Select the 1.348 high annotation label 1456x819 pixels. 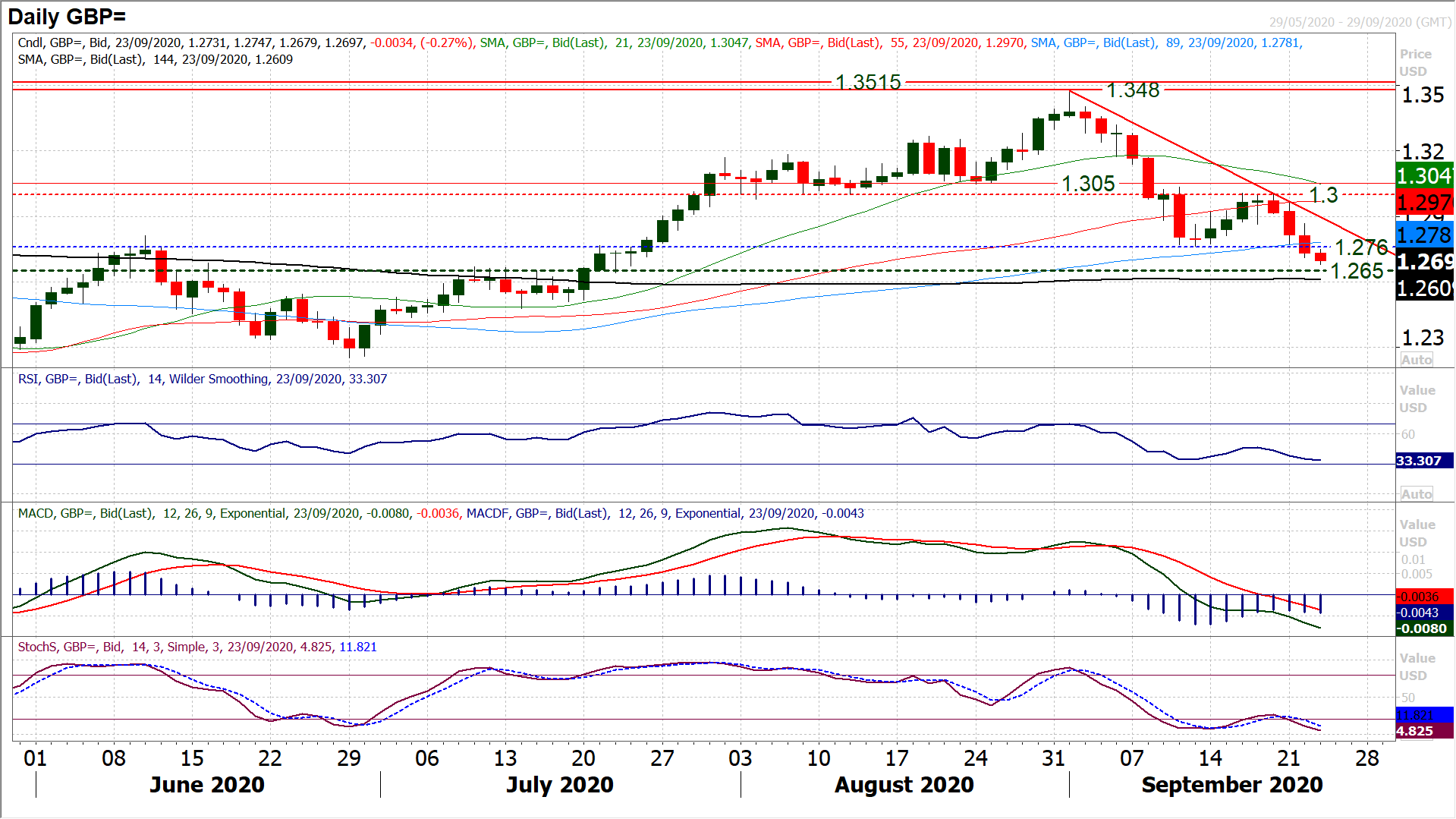coord(1133,90)
